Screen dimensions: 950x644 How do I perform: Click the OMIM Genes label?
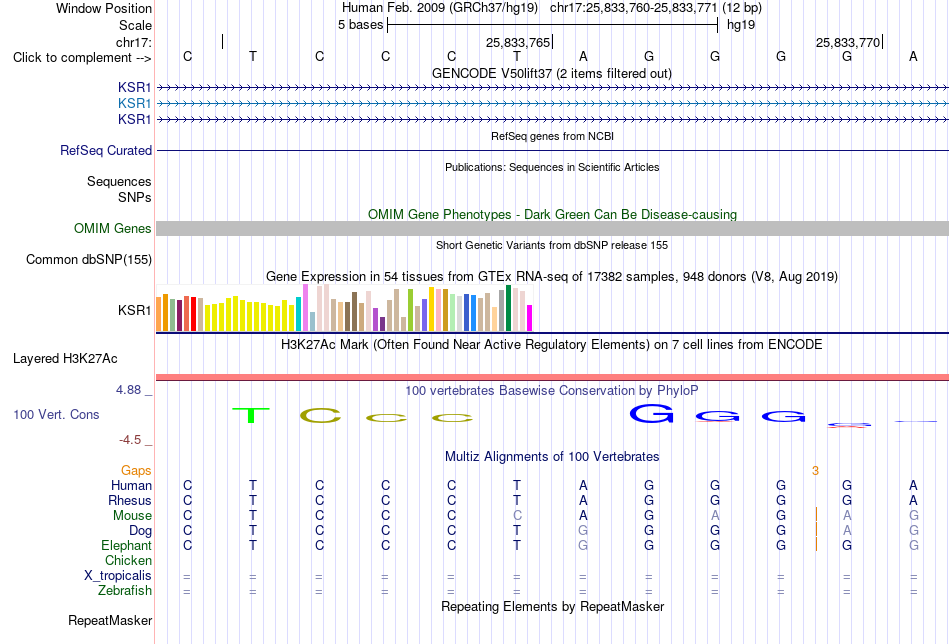pyautogui.click(x=112, y=228)
